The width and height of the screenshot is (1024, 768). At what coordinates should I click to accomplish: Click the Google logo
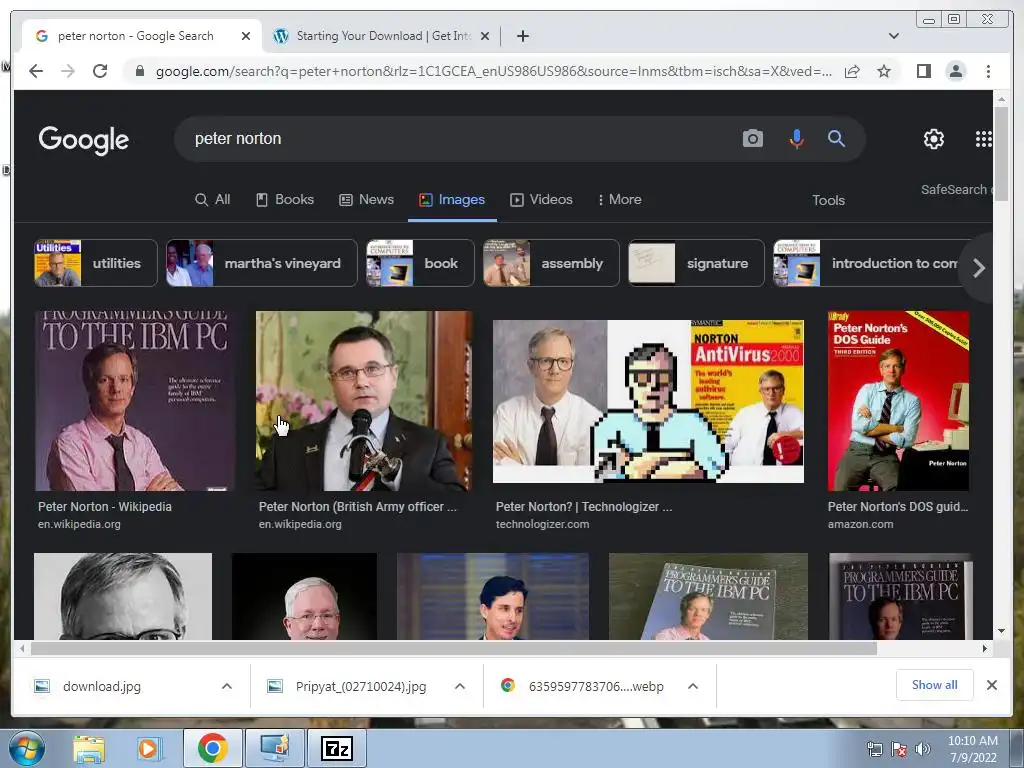pos(84,140)
